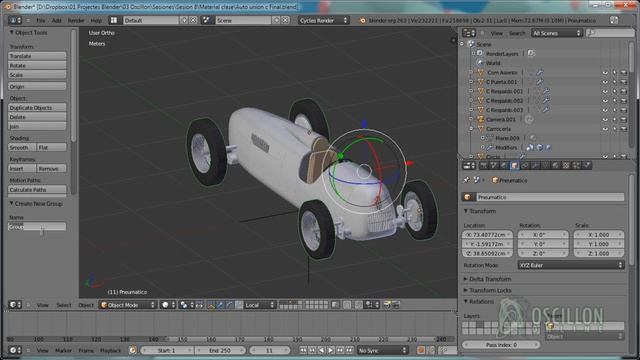The height and width of the screenshot is (360, 640).
Task: Select C Puerta.001 object in outliner
Action: tap(502, 82)
